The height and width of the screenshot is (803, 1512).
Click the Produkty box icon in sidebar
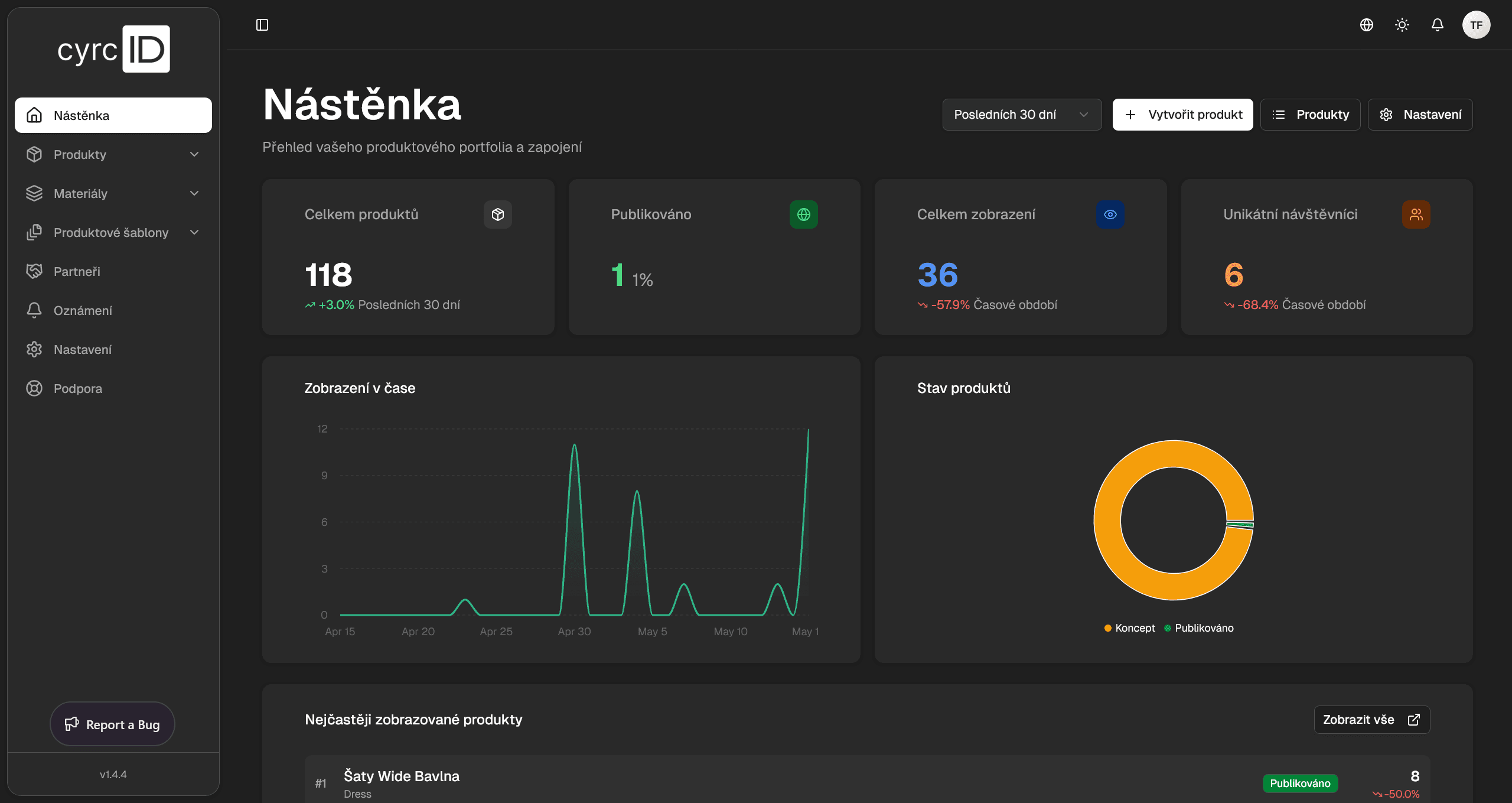coord(34,154)
